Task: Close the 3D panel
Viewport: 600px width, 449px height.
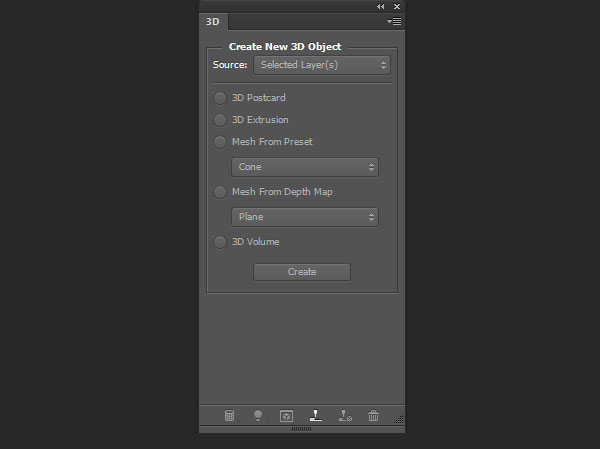Action: tap(396, 6)
